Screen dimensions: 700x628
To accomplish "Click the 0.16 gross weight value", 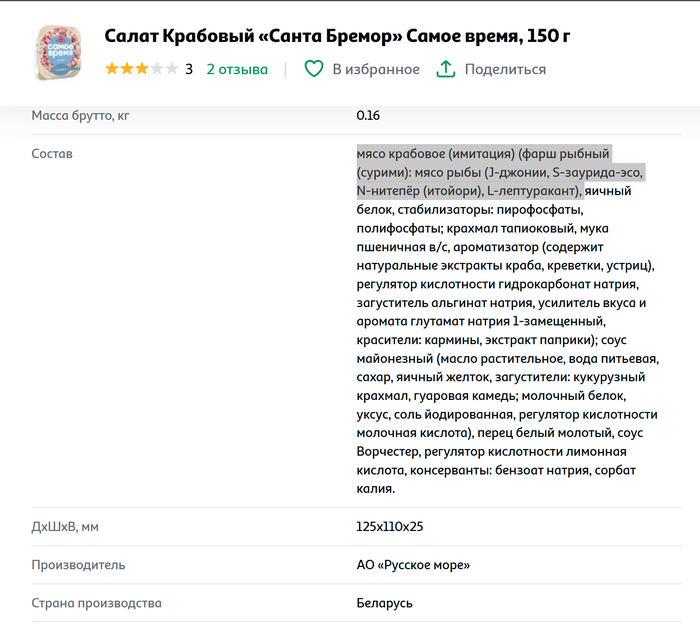I will tap(368, 116).
